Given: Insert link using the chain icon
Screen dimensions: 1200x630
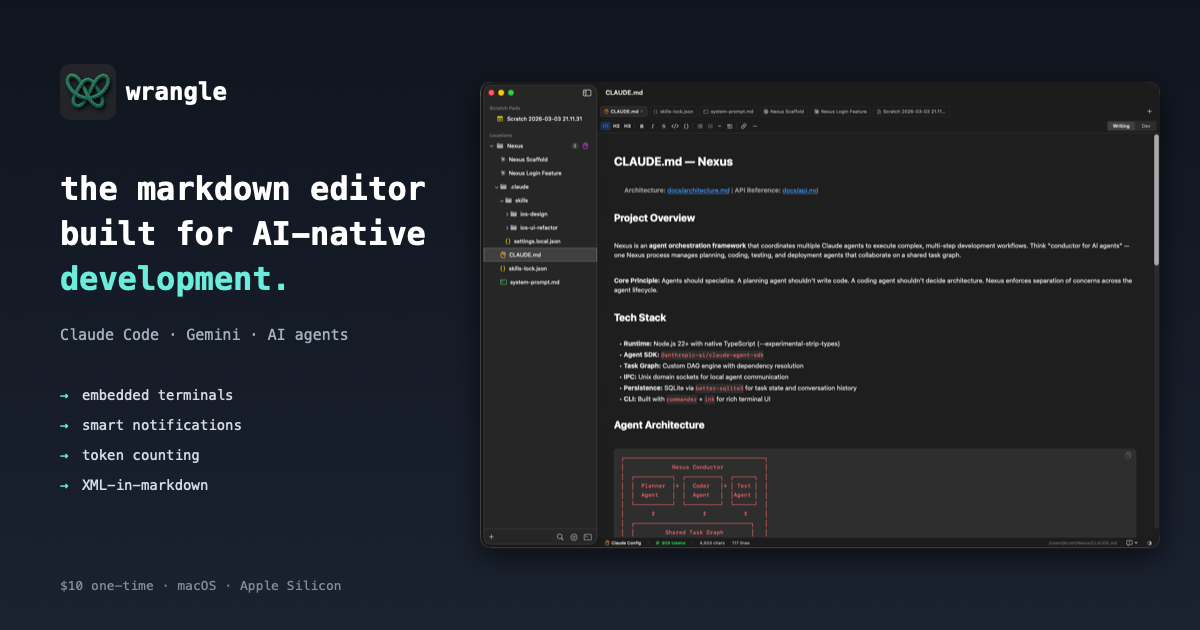Looking at the screenshot, I should (744, 126).
